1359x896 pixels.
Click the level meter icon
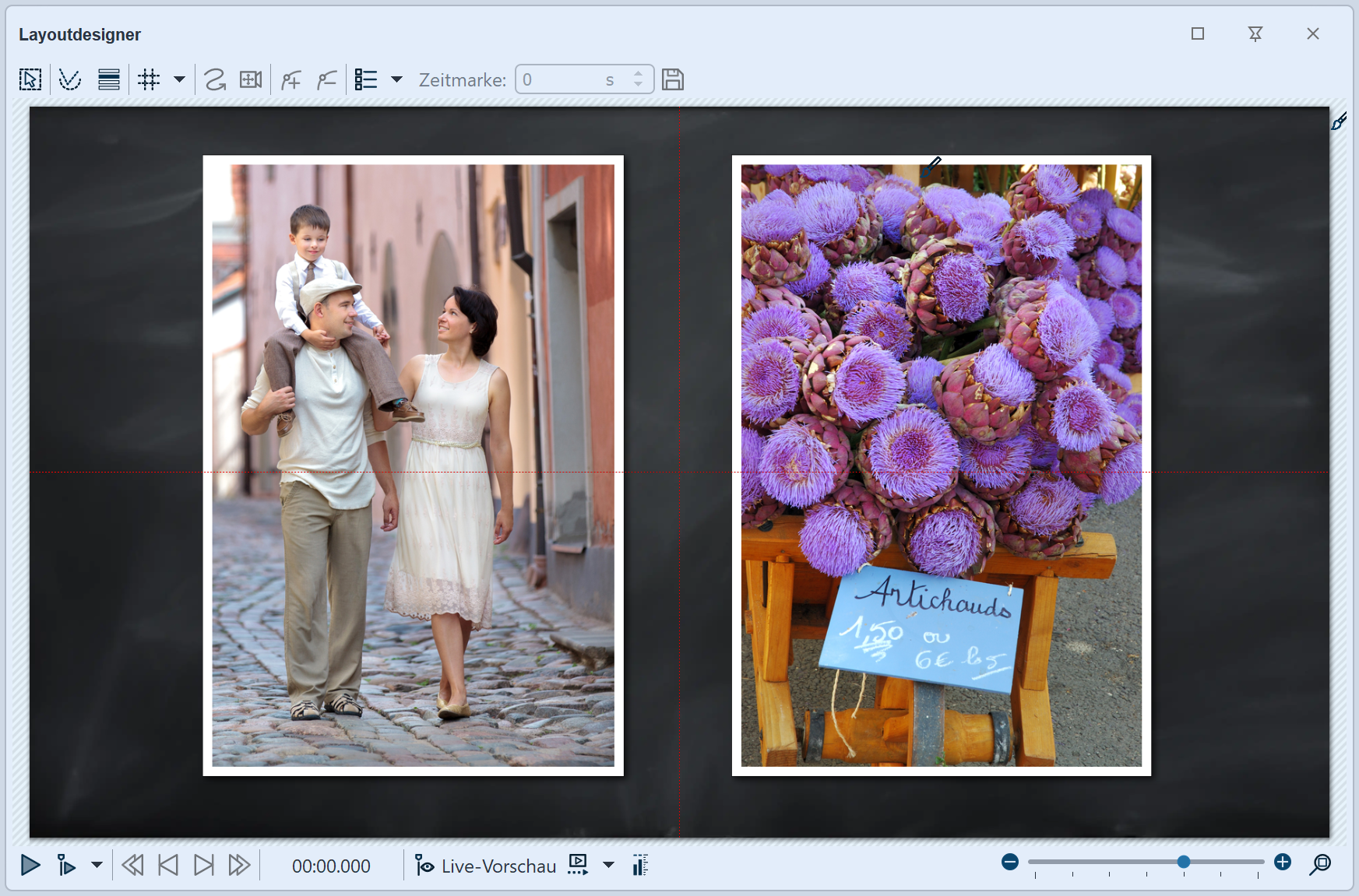(640, 865)
